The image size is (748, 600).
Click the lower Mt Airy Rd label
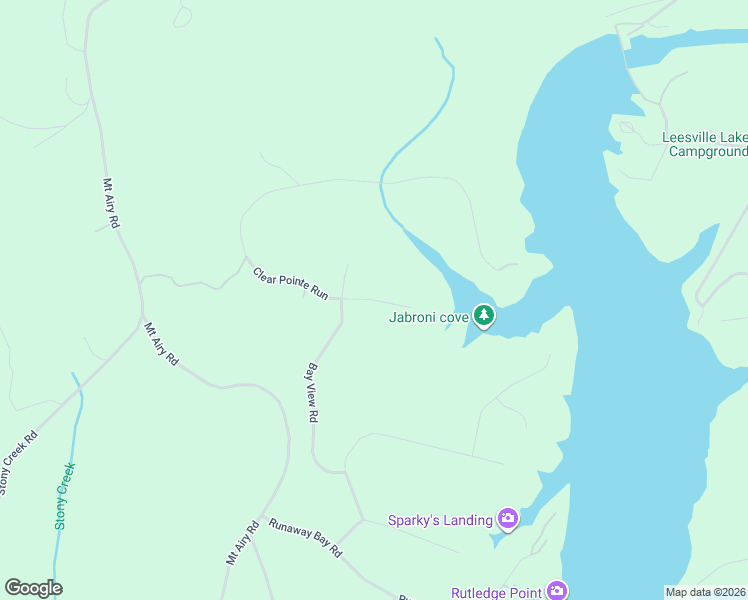click(242, 543)
